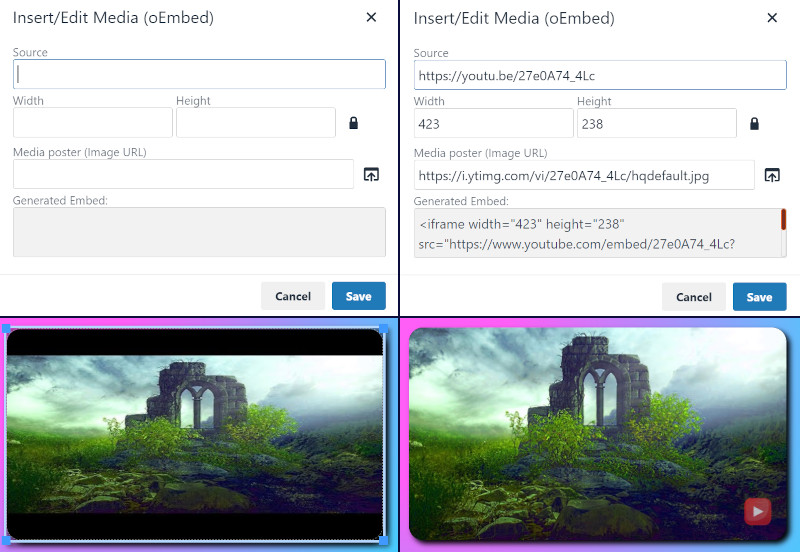Grab the bottom-left resize handle of the selected video
The width and height of the screenshot is (800, 552).
point(6,540)
